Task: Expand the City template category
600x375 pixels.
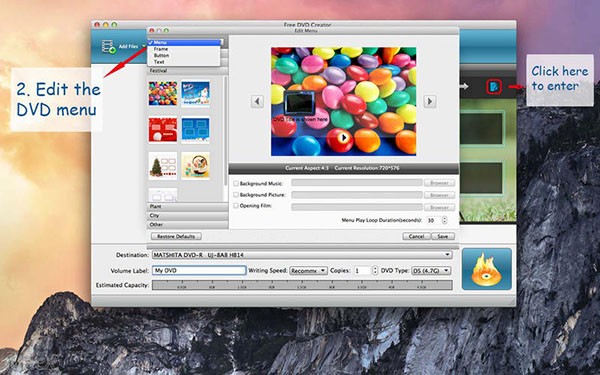Action: 188,215
